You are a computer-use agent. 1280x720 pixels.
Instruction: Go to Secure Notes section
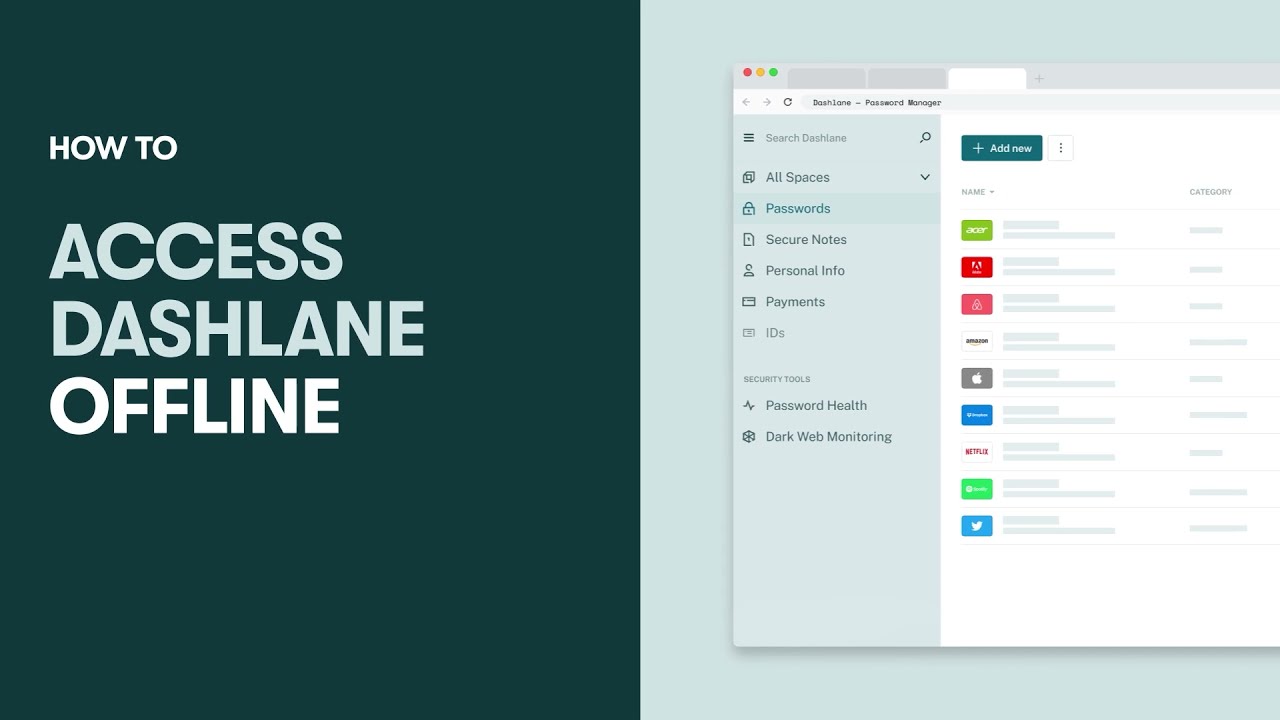(x=806, y=239)
